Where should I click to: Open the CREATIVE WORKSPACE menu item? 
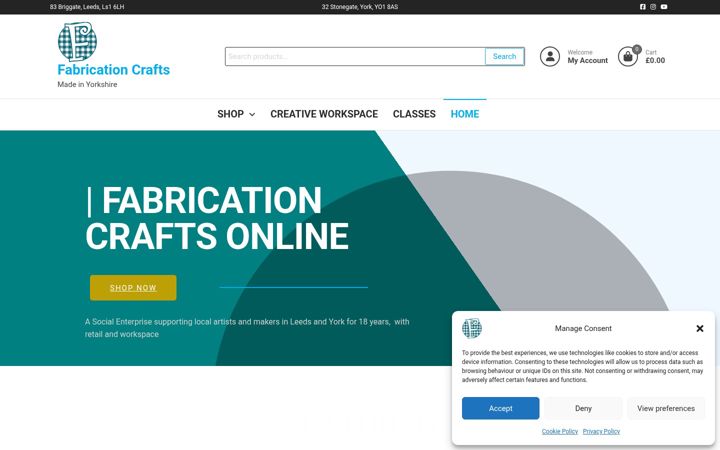(324, 114)
